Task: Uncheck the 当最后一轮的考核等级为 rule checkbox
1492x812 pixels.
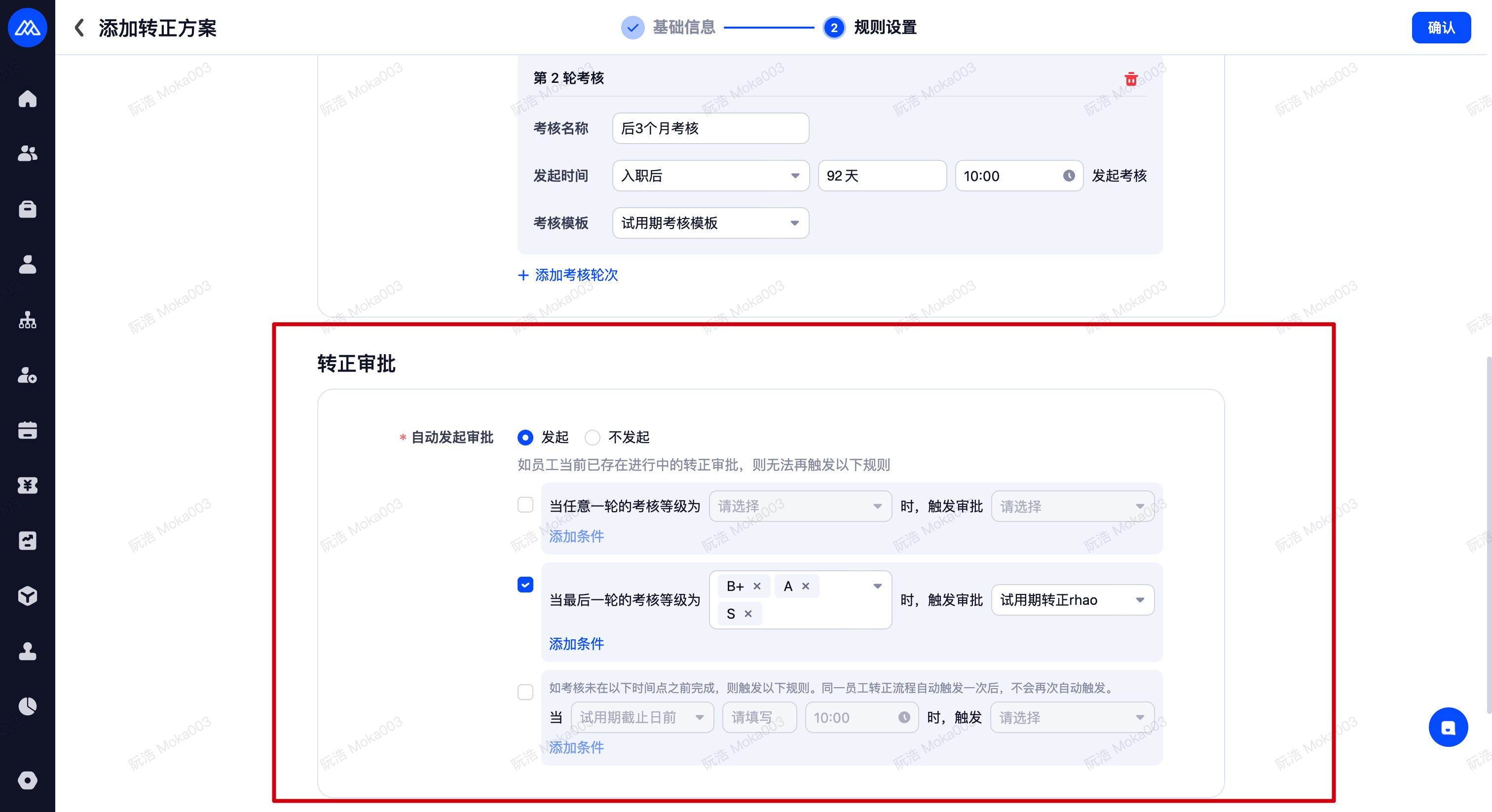Action: (525, 585)
